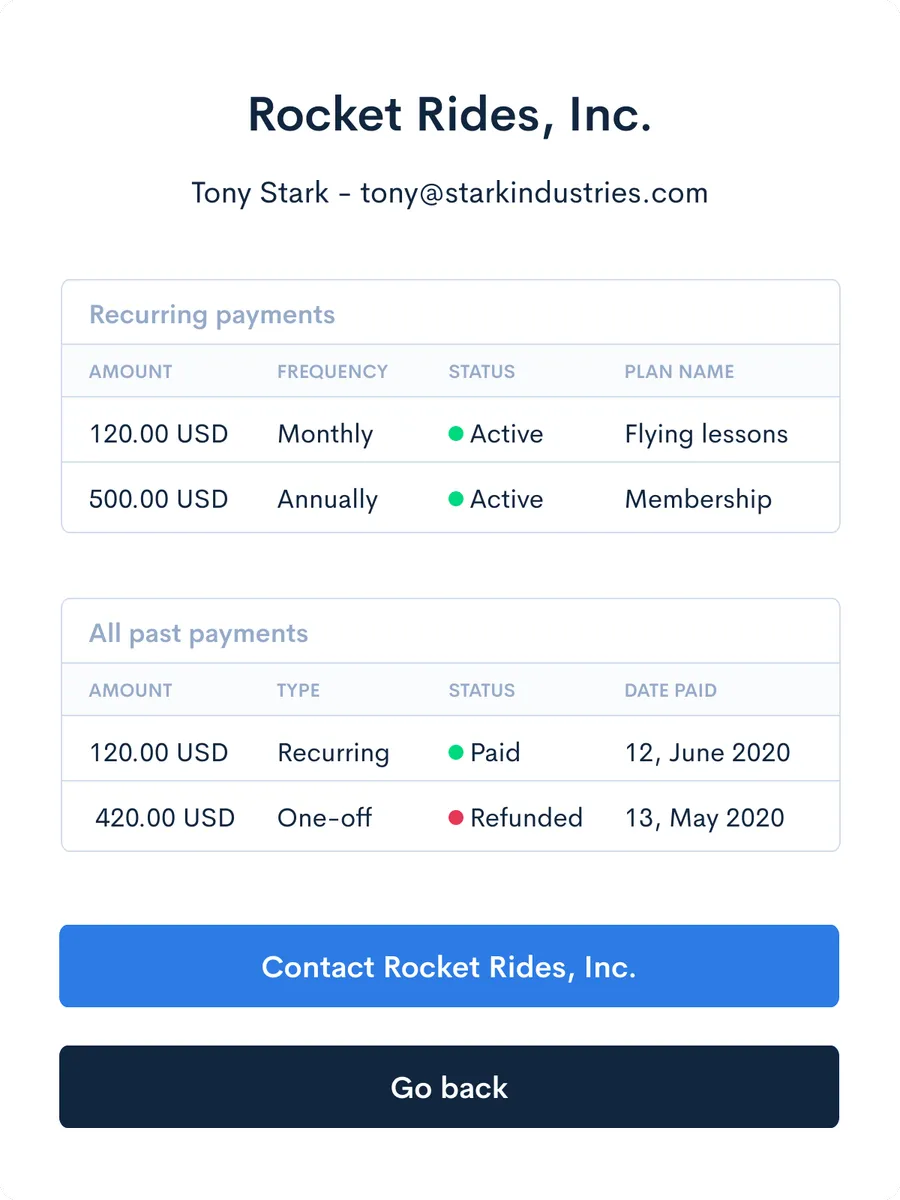Click the DATE PAID column header
This screenshot has height=1200, width=900.
(670, 690)
